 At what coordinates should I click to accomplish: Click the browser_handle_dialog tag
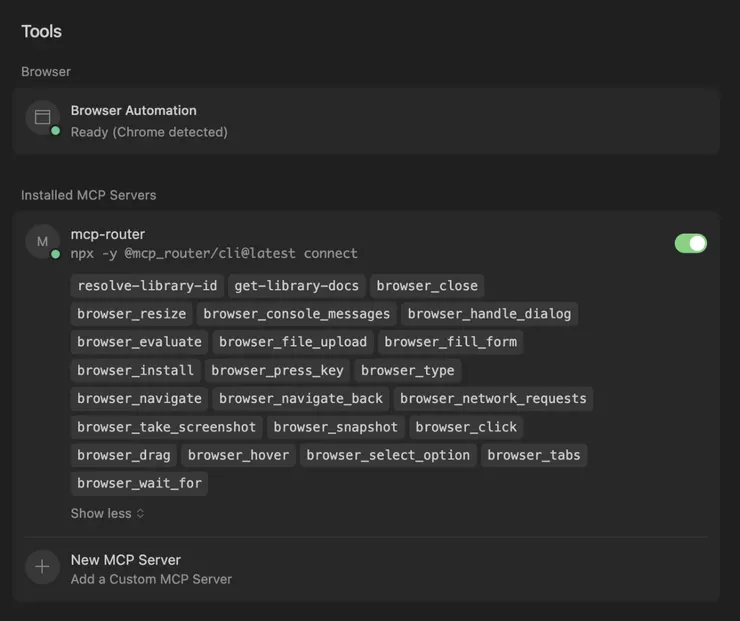click(489, 314)
